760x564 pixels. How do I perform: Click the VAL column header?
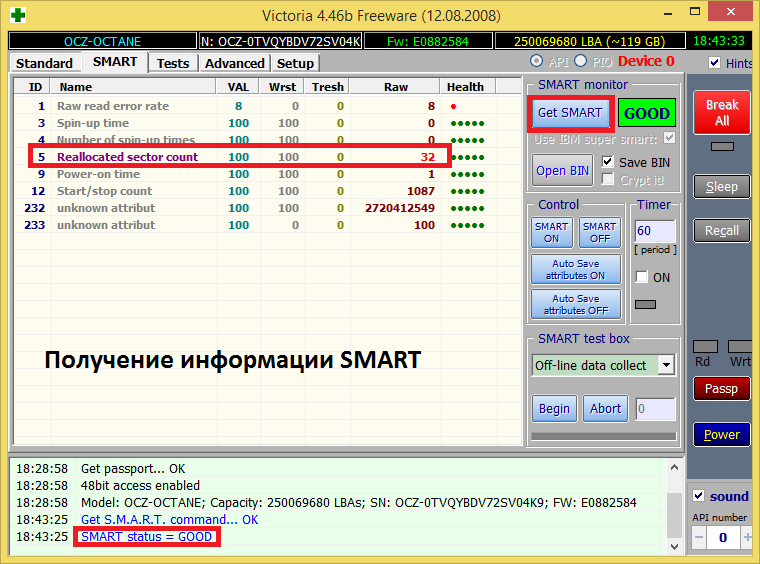pyautogui.click(x=238, y=87)
